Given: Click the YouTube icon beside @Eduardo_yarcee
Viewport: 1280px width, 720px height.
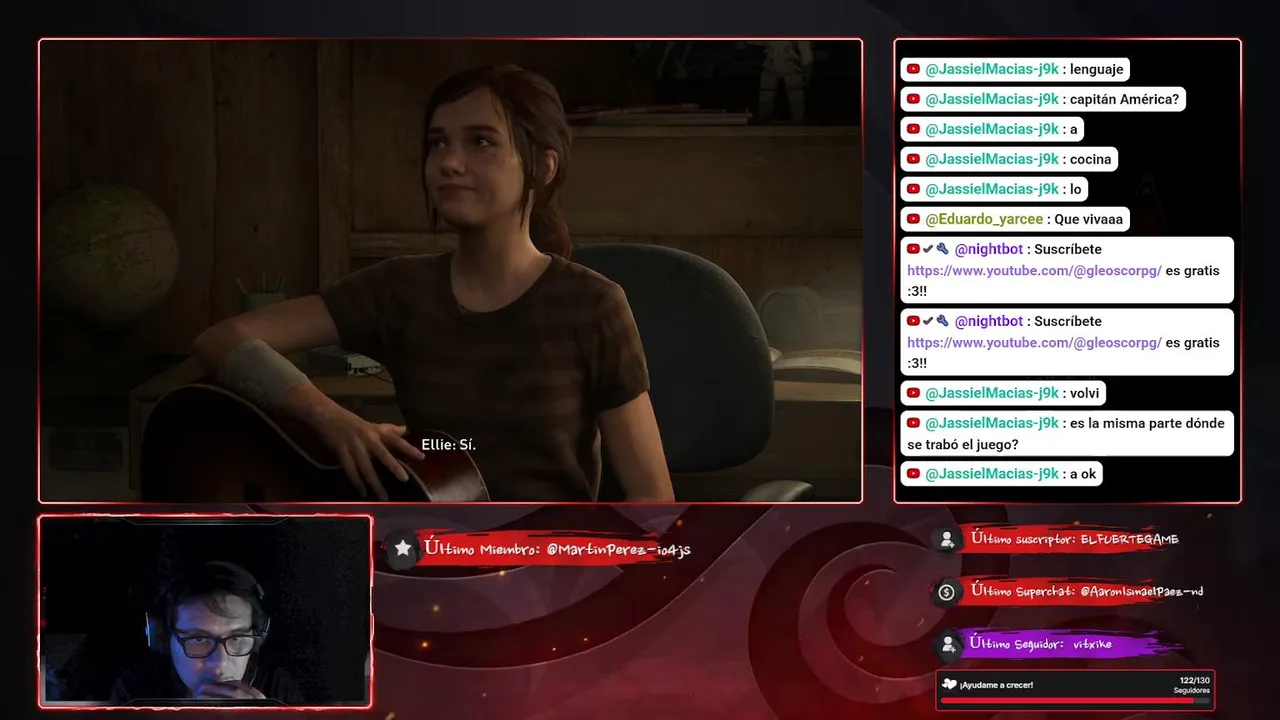Looking at the screenshot, I should tap(913, 219).
